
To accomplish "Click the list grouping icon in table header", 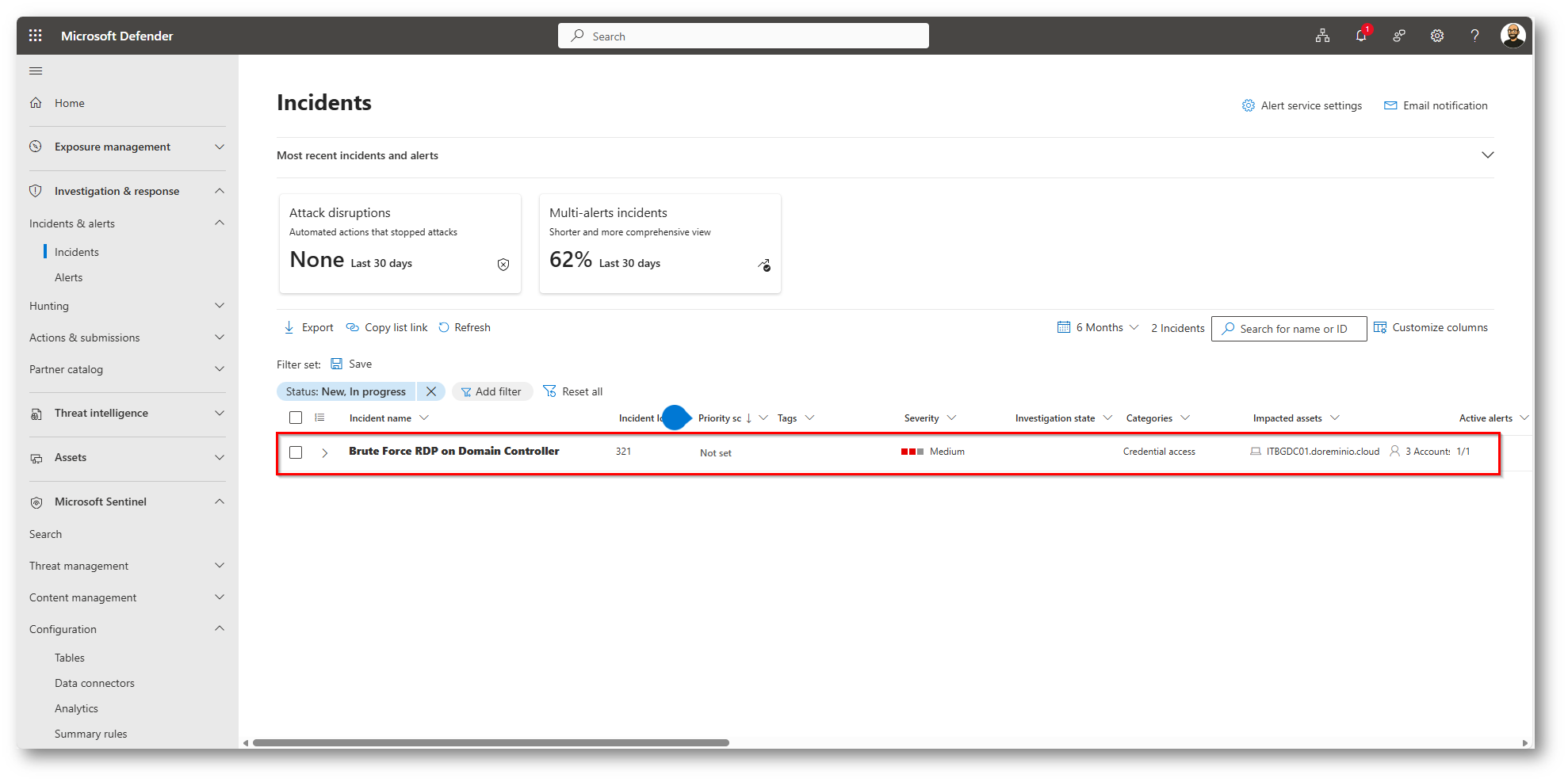I will [319, 418].
